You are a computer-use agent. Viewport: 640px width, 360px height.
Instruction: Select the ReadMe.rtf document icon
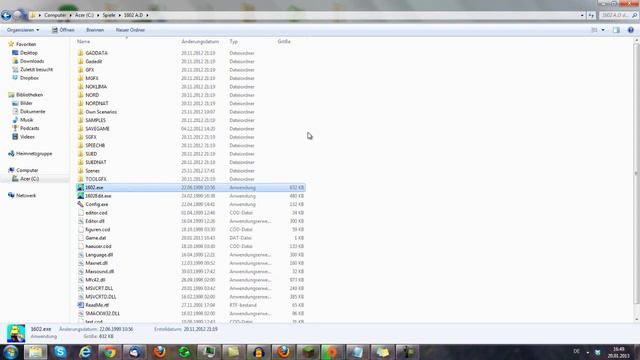tap(80, 305)
